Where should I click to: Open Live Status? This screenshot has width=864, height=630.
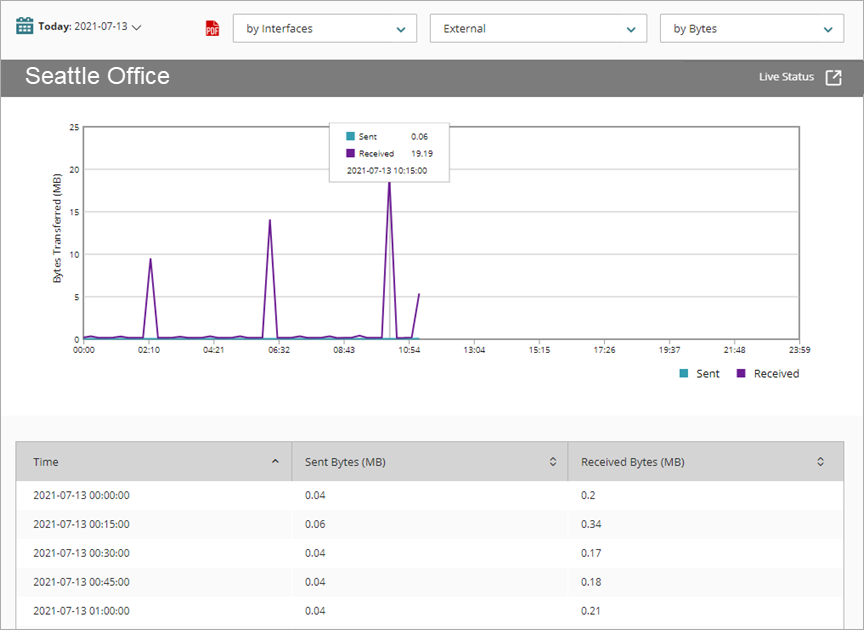[786, 76]
